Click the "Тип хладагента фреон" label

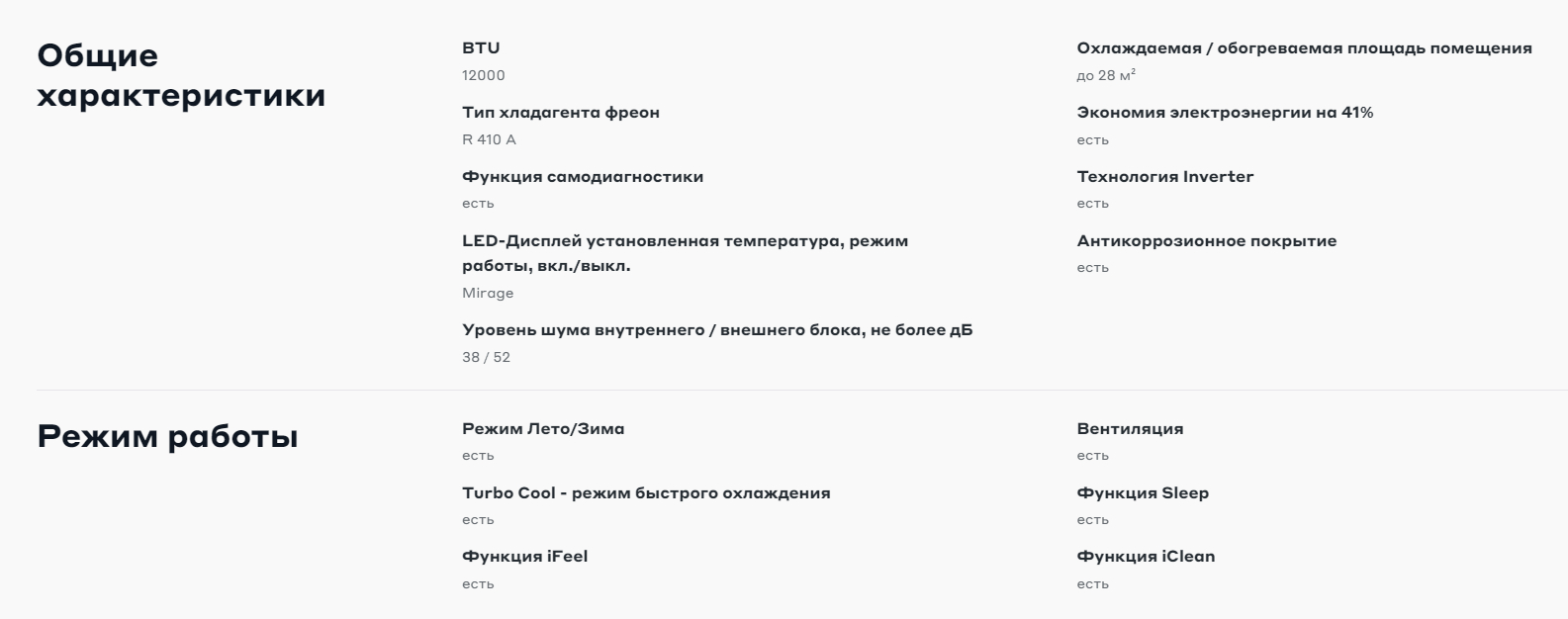(x=560, y=113)
